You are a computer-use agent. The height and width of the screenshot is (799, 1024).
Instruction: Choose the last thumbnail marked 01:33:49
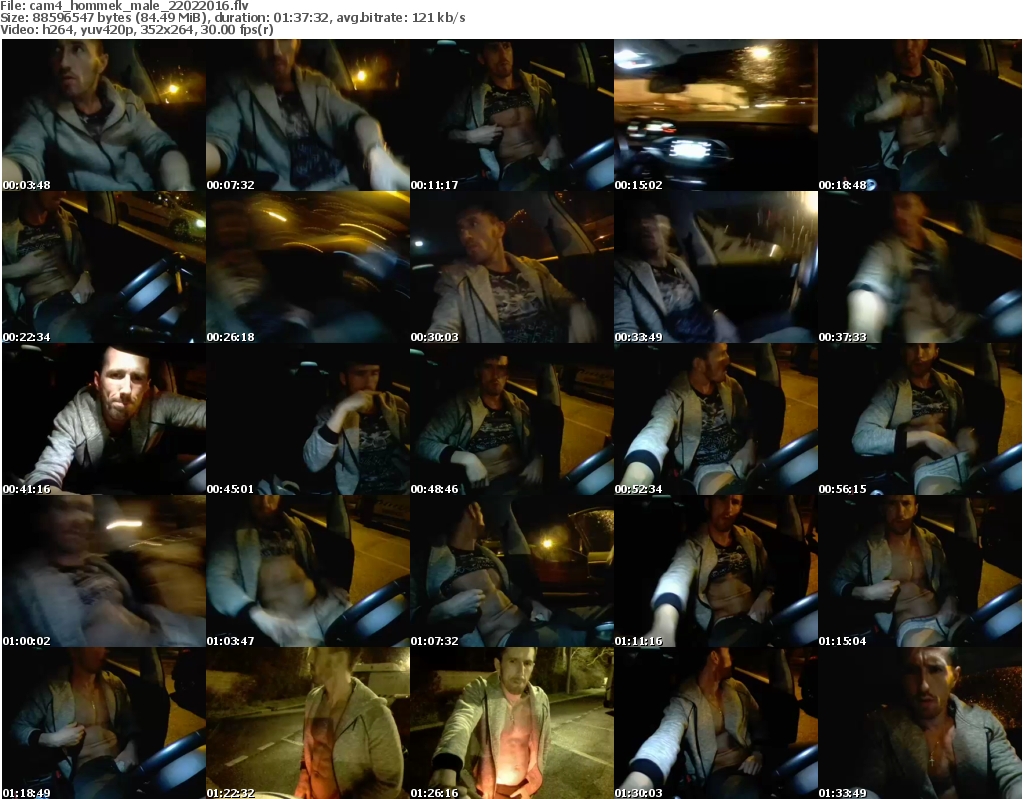point(920,723)
